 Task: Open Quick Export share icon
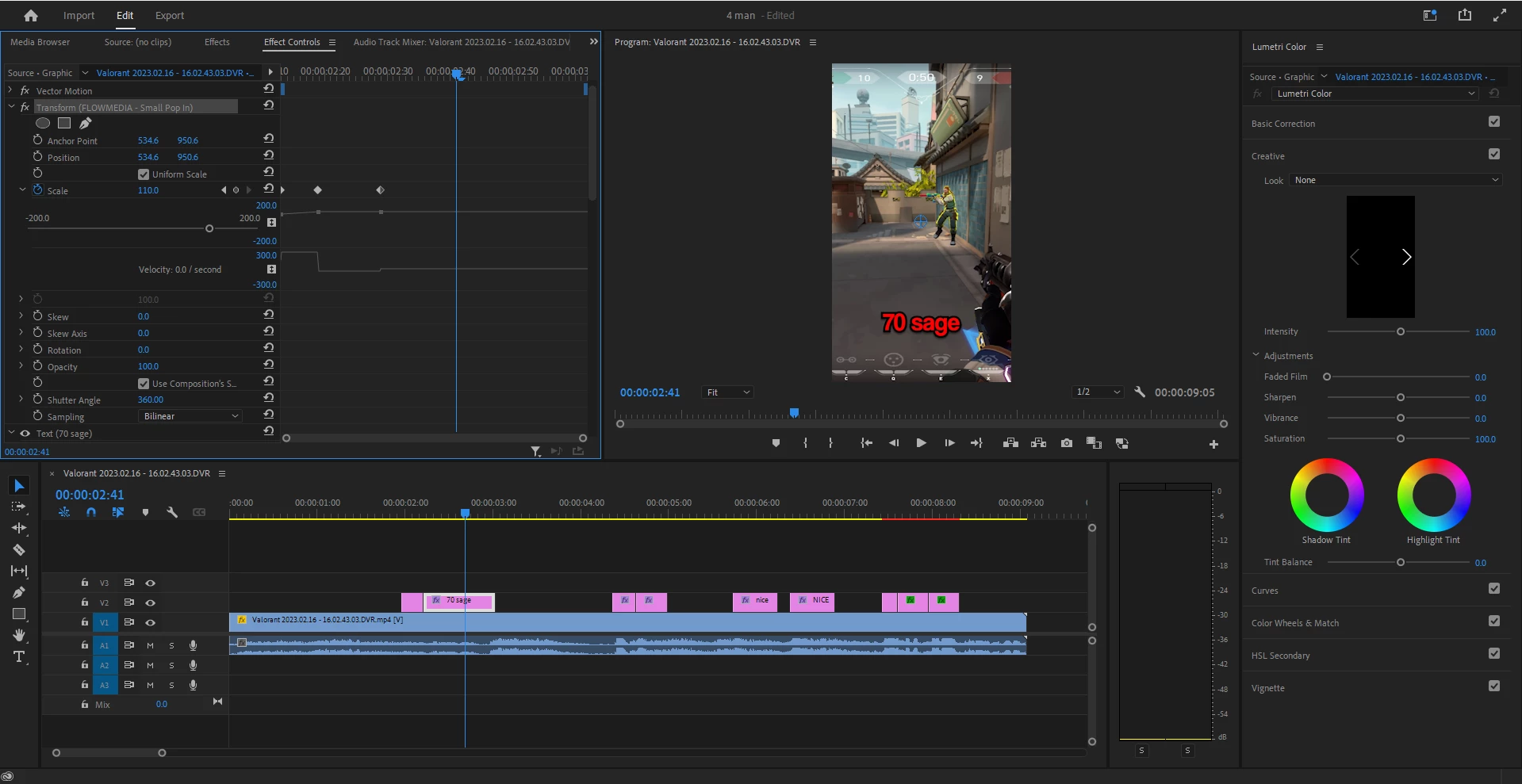(1465, 15)
